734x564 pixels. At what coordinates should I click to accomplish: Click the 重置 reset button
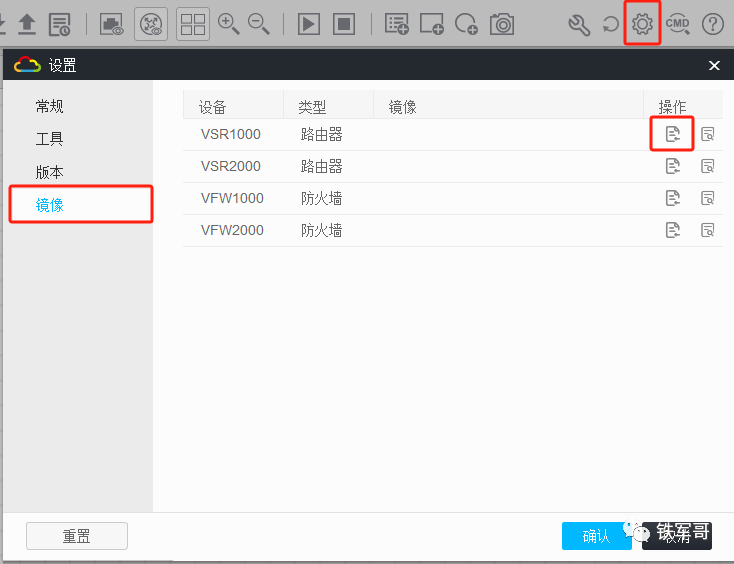77,536
